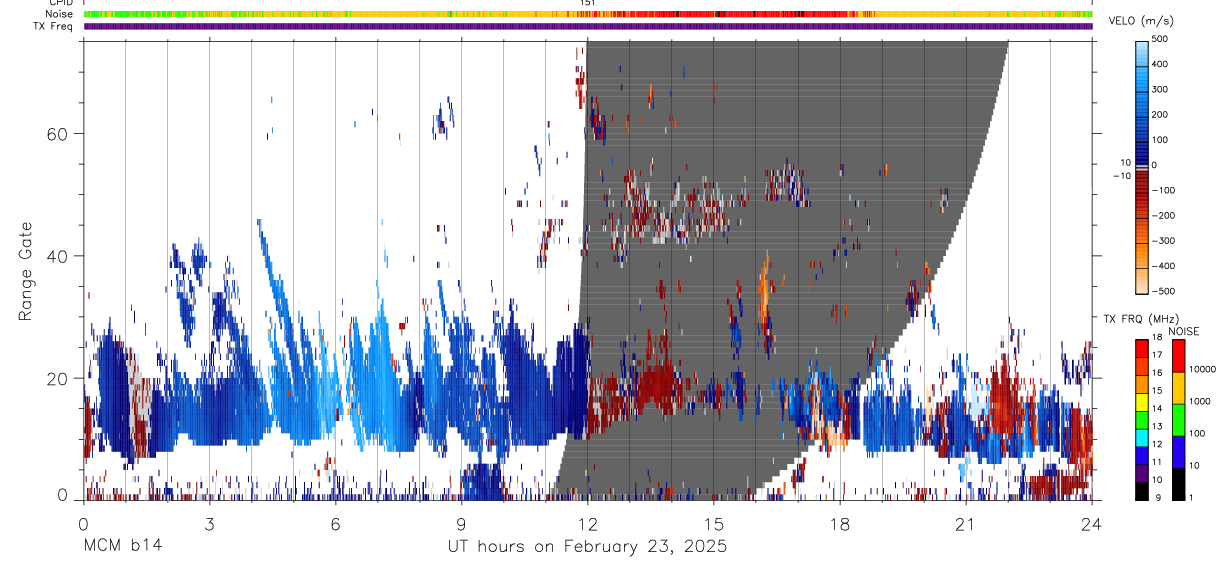This screenshot has height=567, width=1228.
Task: Click the 'UT hours on February 23, 2025' label
Action: 587,547
